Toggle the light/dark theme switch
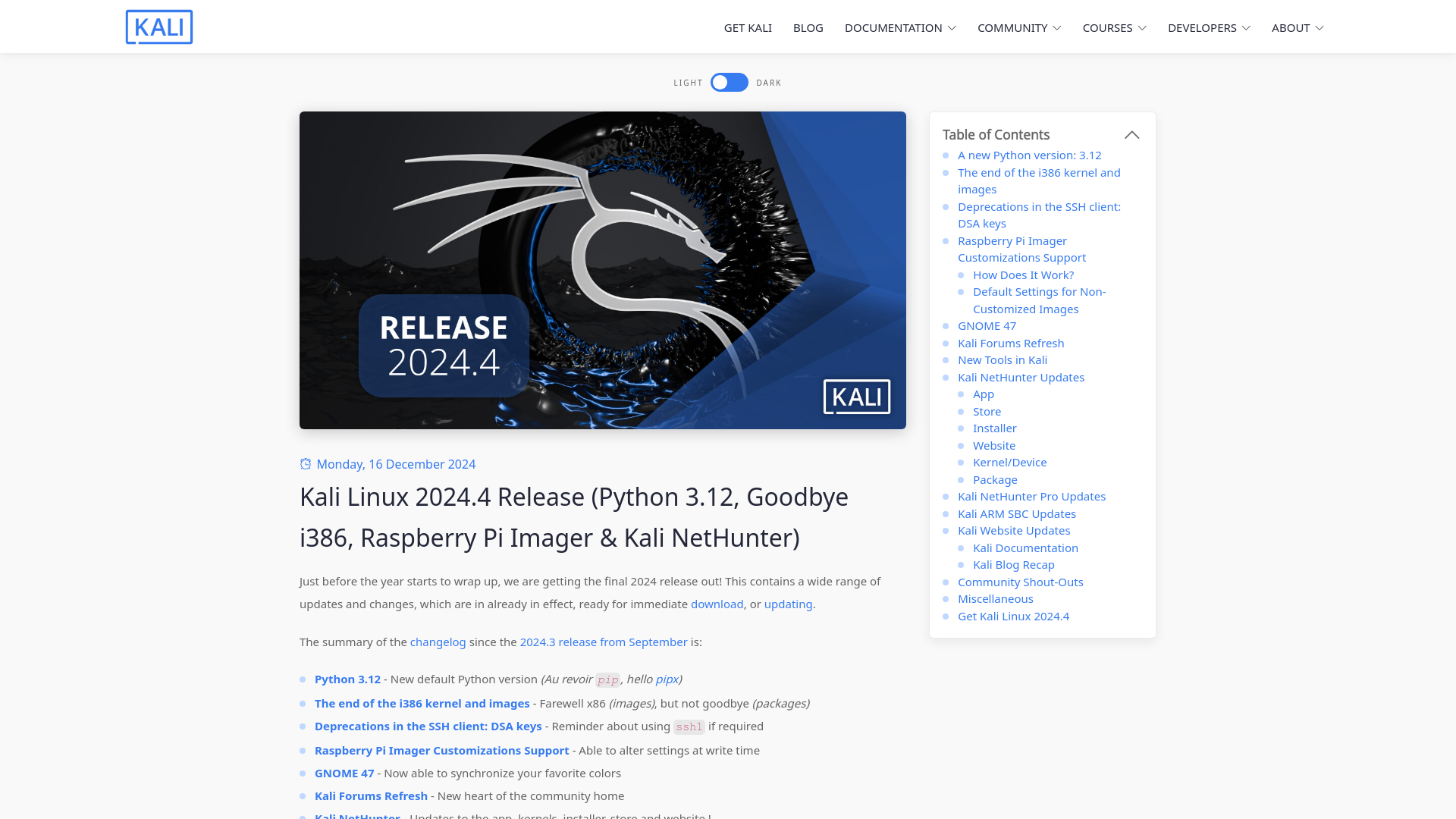 point(730,83)
